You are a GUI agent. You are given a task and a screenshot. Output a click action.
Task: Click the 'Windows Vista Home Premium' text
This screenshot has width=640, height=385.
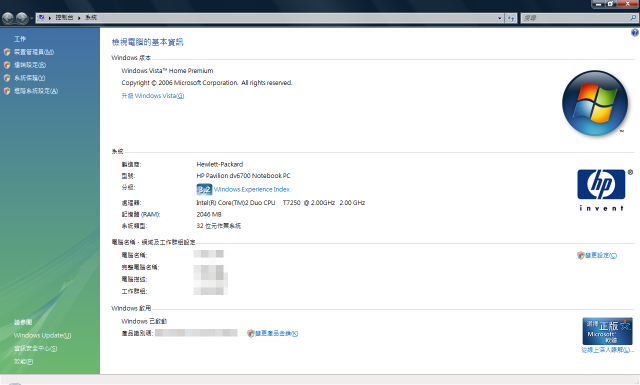[167, 71]
